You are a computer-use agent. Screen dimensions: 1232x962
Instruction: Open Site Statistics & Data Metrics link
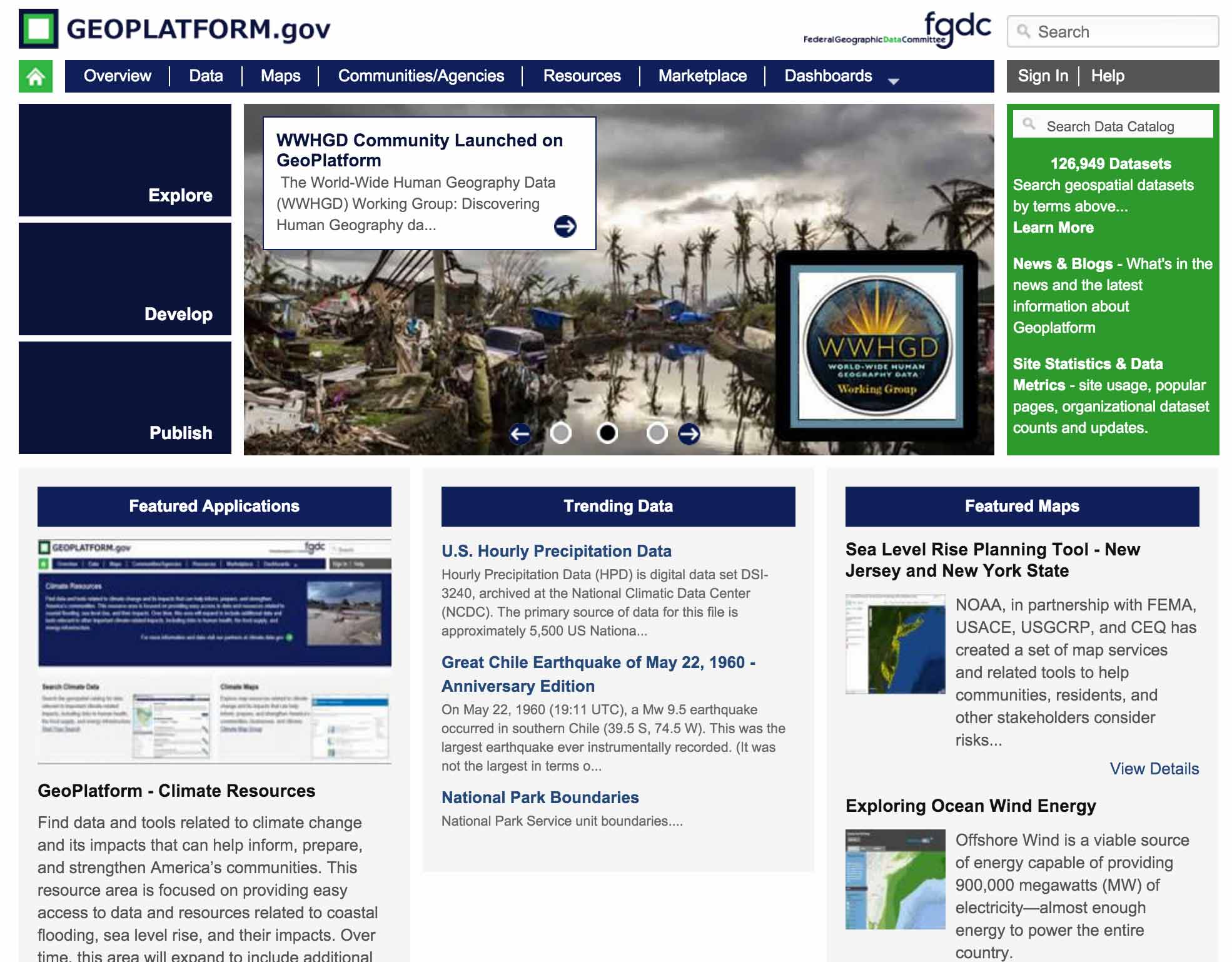(x=1088, y=374)
